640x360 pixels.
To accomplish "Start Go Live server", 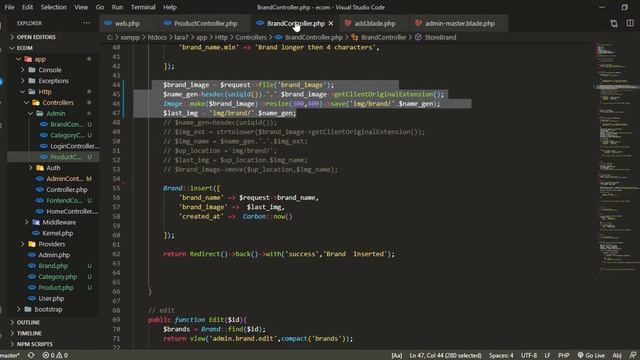I will 591,356.
